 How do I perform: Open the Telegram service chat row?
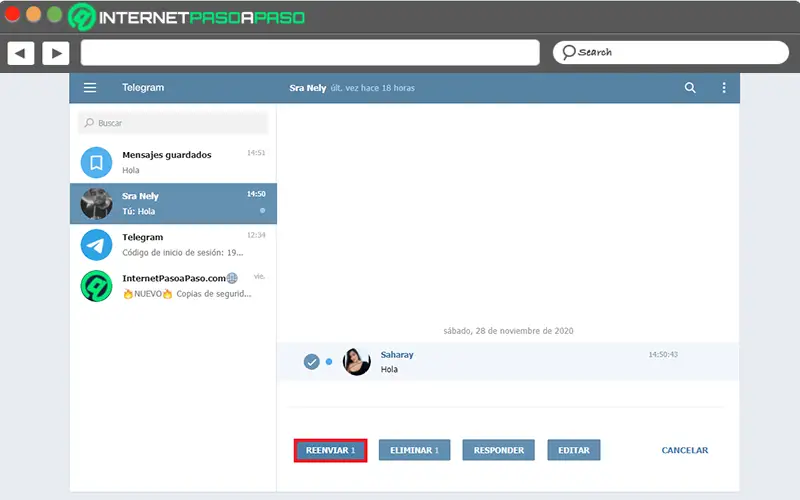pyautogui.click(x=173, y=245)
